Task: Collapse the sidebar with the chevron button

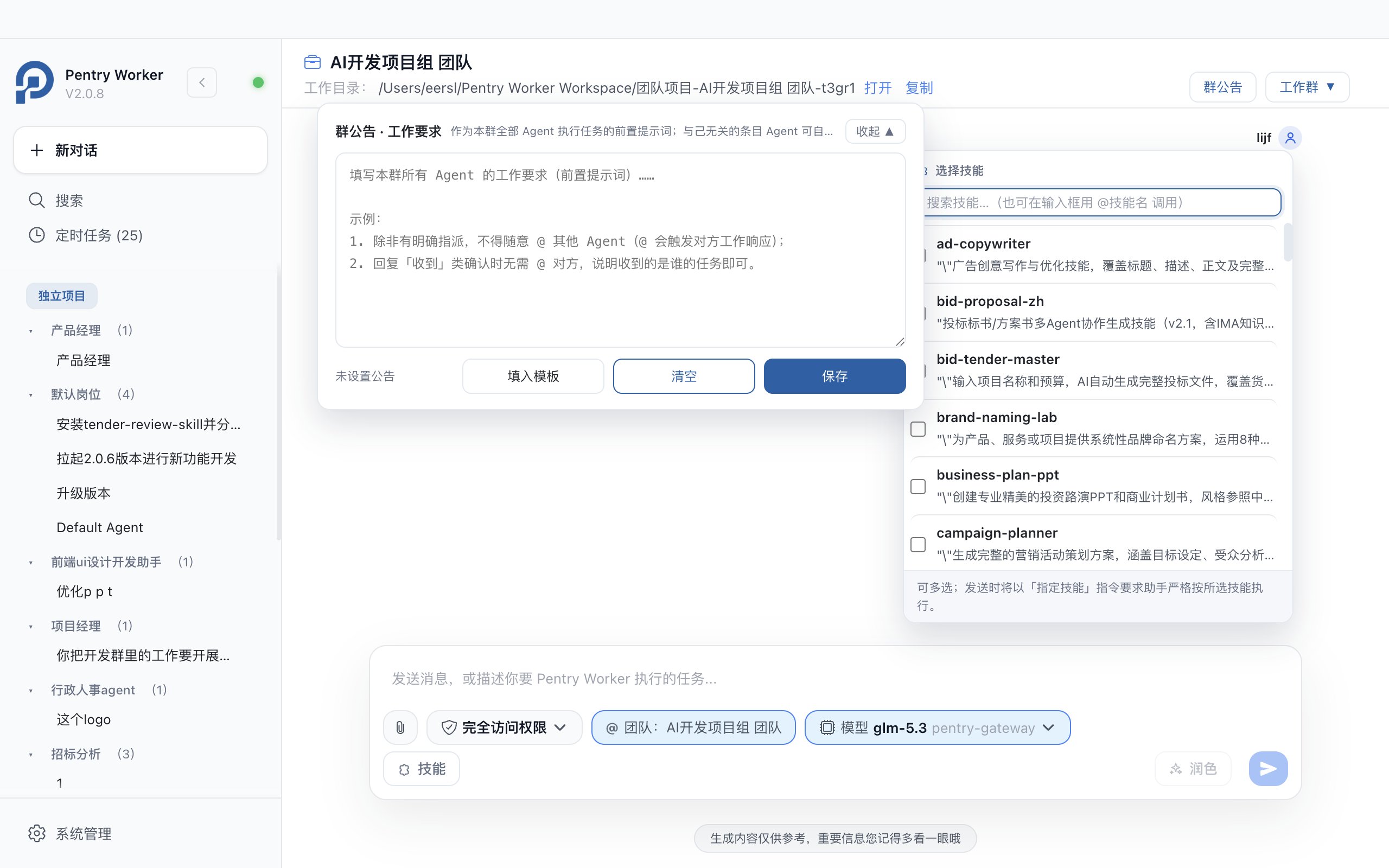Action: click(x=202, y=82)
